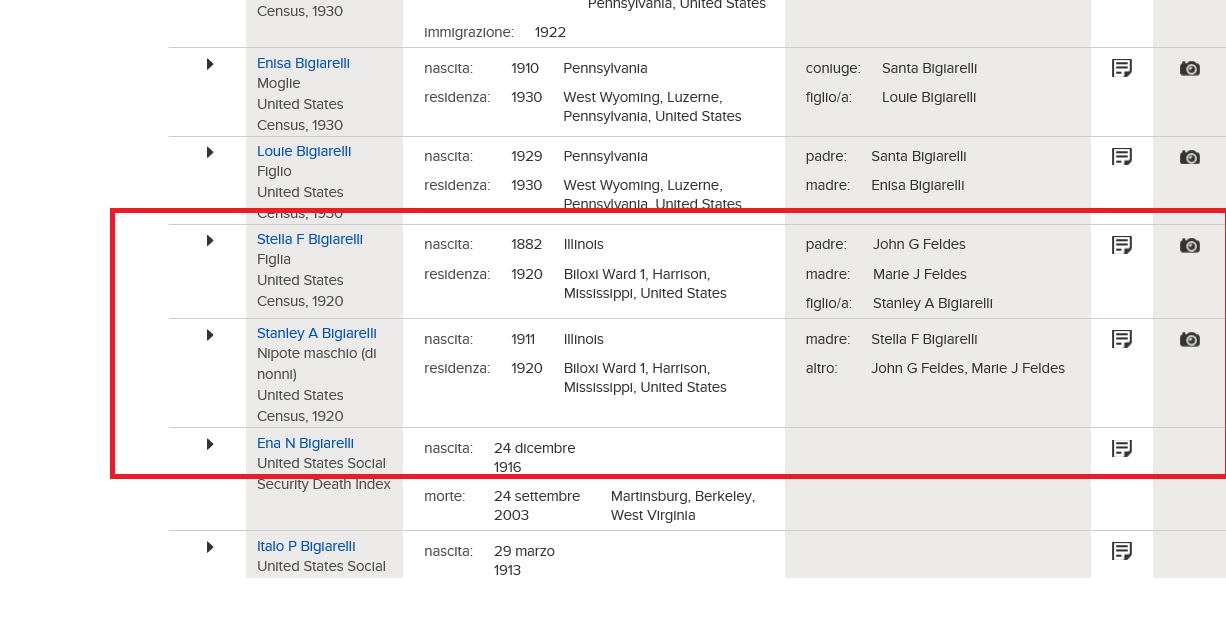Expand the Enisa Bigiarelli row arrow

coord(210,64)
